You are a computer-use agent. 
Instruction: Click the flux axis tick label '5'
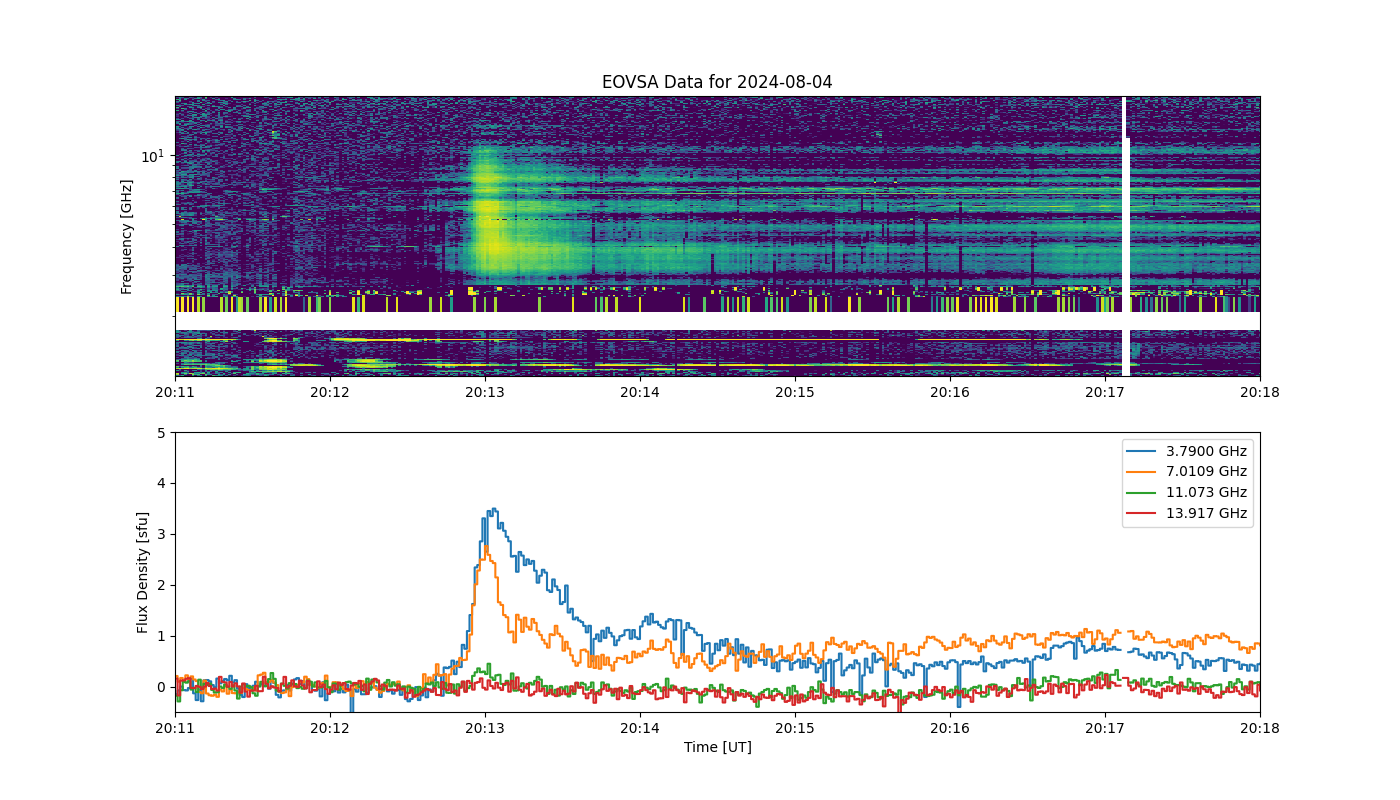pyautogui.click(x=162, y=433)
